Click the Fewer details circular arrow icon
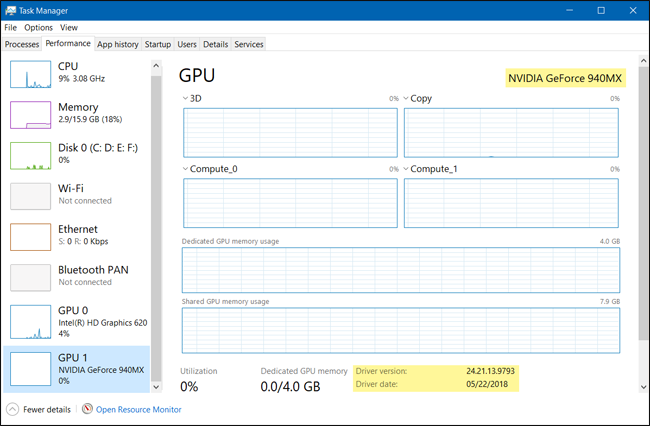The width and height of the screenshot is (650, 426). pos(12,409)
